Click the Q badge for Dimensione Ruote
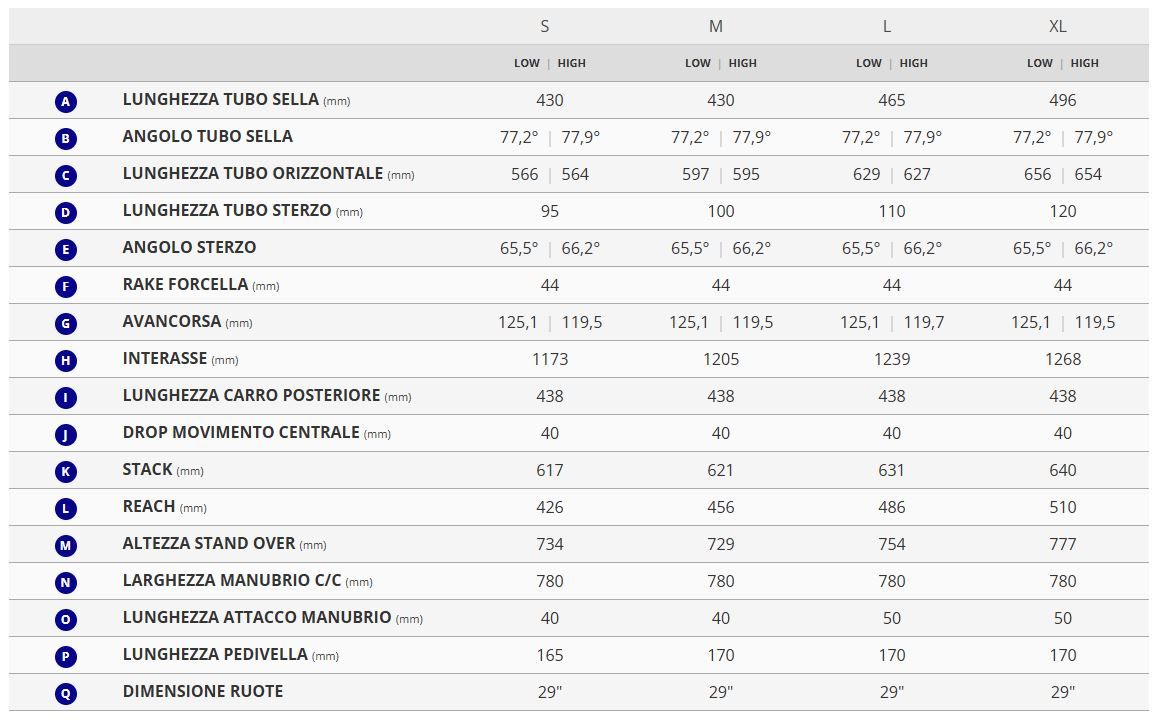Image resolution: width=1163 pixels, height=720 pixels. click(x=66, y=693)
